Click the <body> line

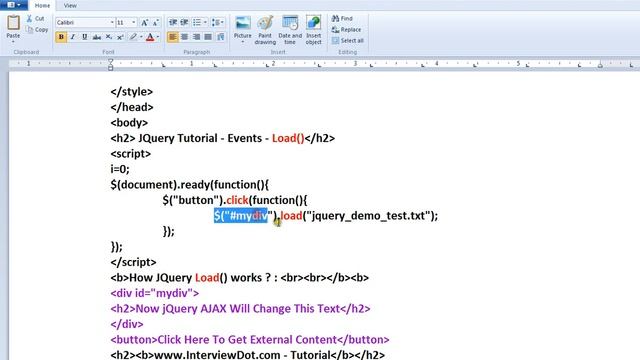[129, 122]
